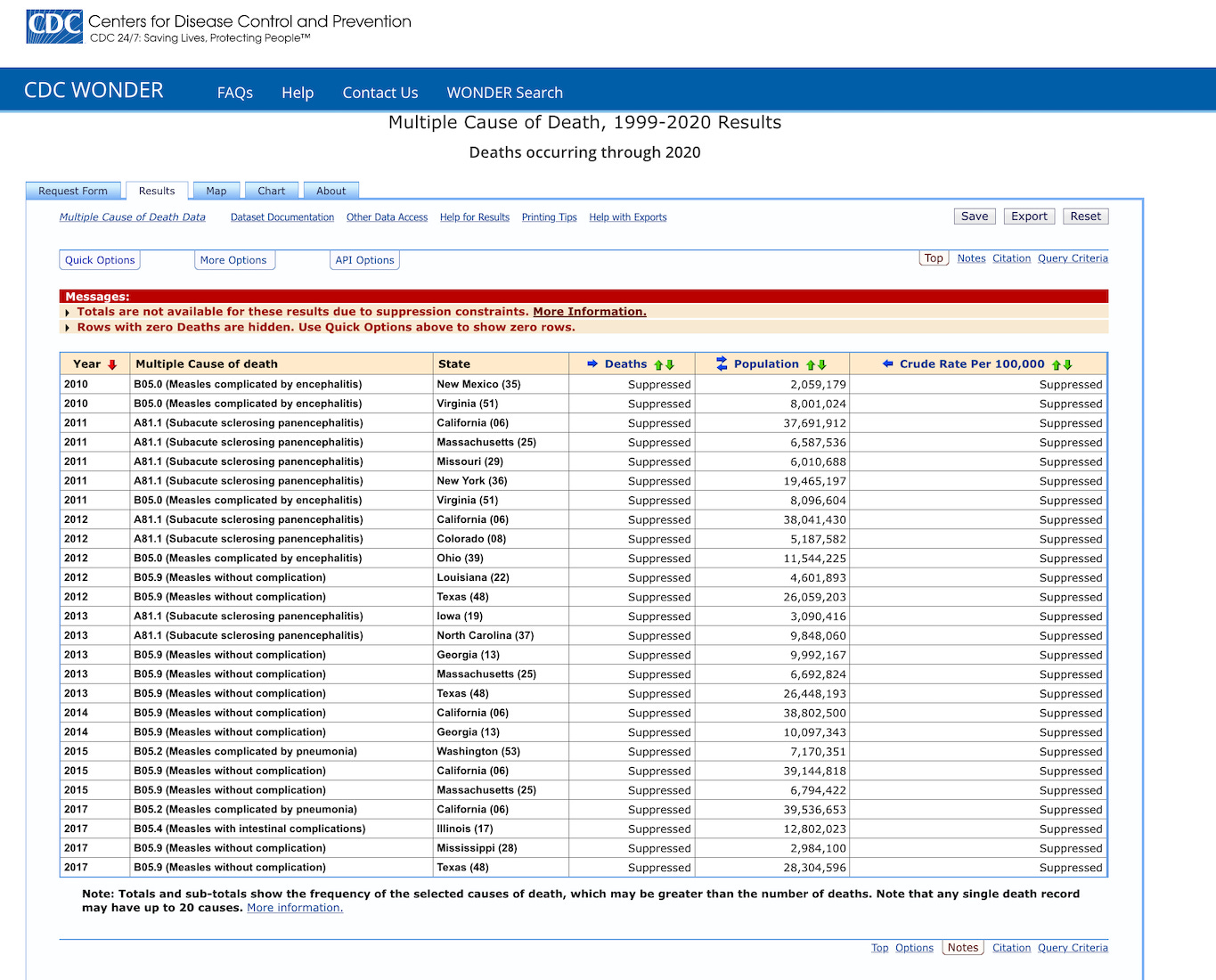Expand the zero Deaths rows message triangle
Screen dimensions: 1216x980
click(x=68, y=328)
